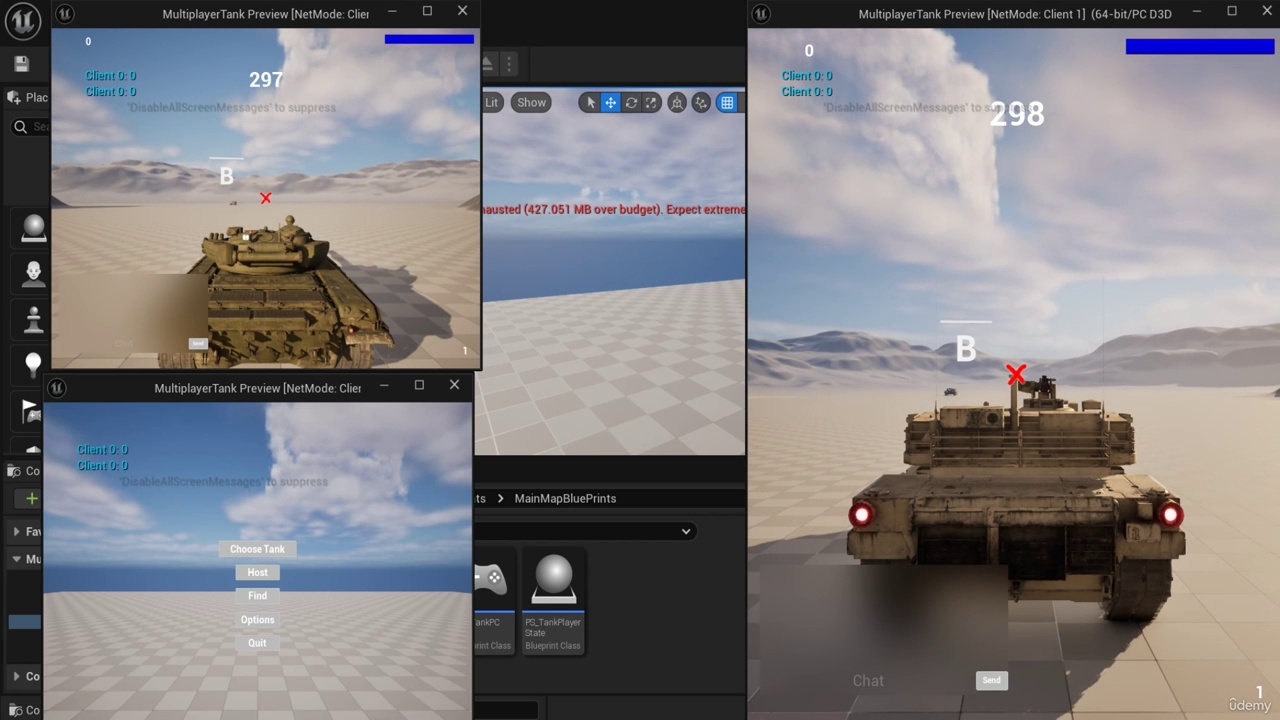Click the Unreal Engine logo in the editor
Screen dimensions: 1280x720
22,20
